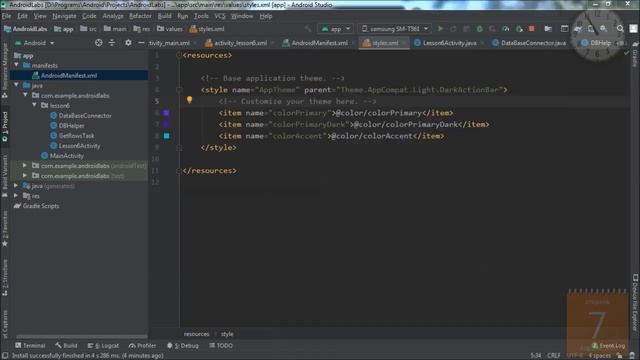640x360 pixels.
Task: Click the style breadcrumb below editor
Action: (x=227, y=334)
